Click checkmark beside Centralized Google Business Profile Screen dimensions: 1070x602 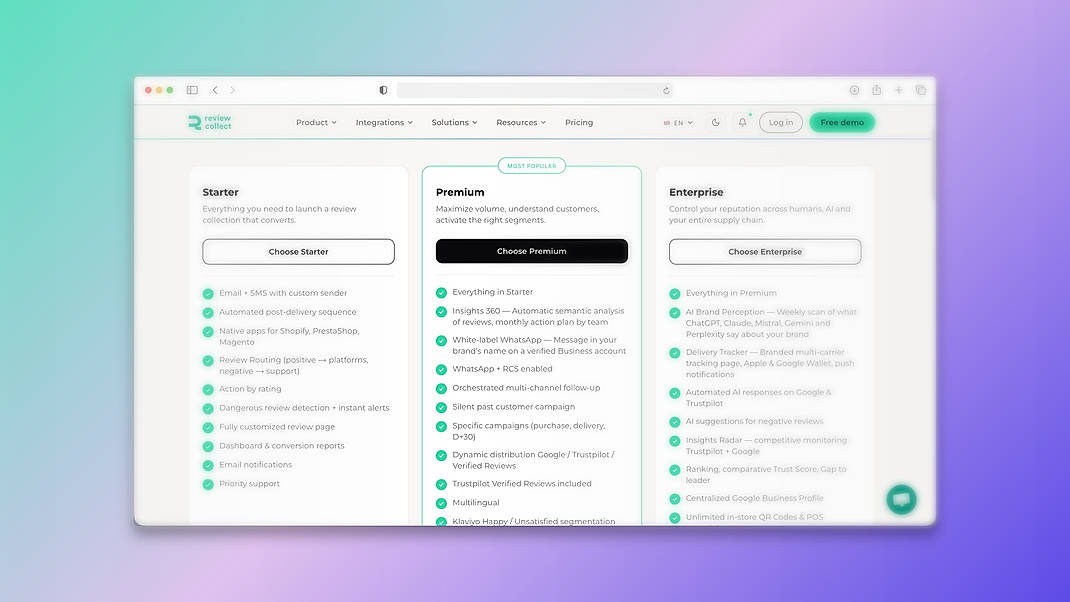pyautogui.click(x=675, y=499)
